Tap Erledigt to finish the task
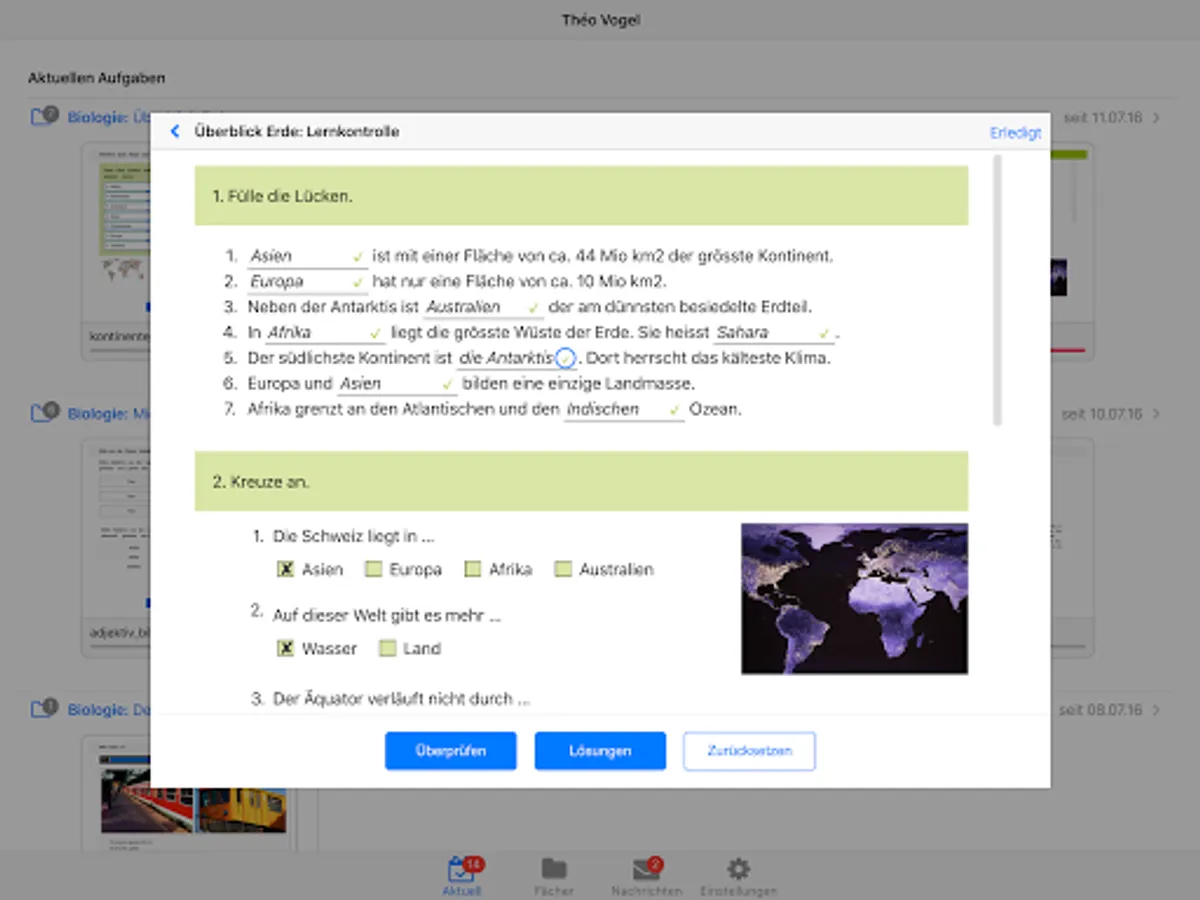Viewport: 1200px width, 900px height. 1015,132
